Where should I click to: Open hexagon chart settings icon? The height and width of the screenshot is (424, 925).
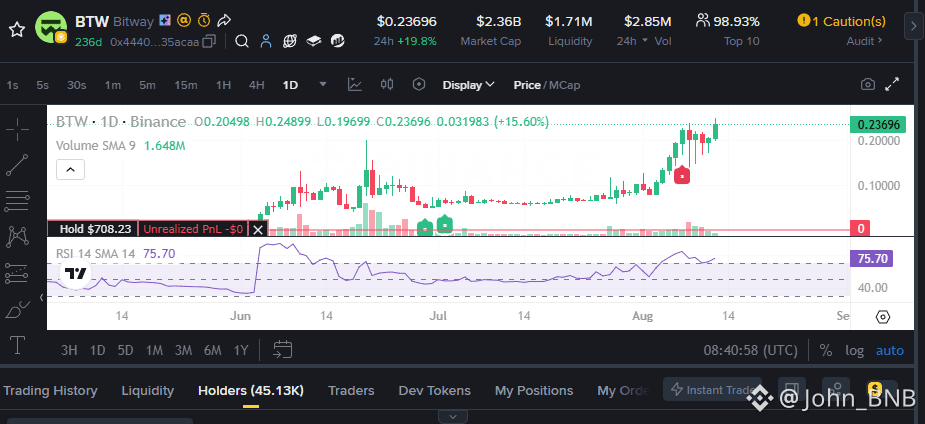[x=419, y=84]
